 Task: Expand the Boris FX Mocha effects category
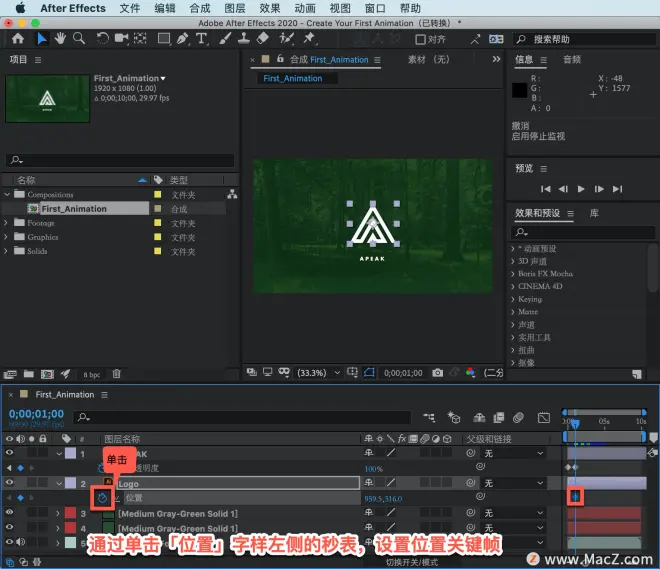[513, 274]
